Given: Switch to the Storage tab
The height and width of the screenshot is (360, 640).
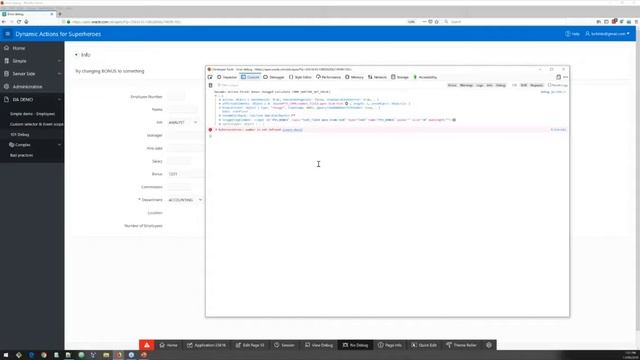Looking at the screenshot, I should [x=400, y=77].
